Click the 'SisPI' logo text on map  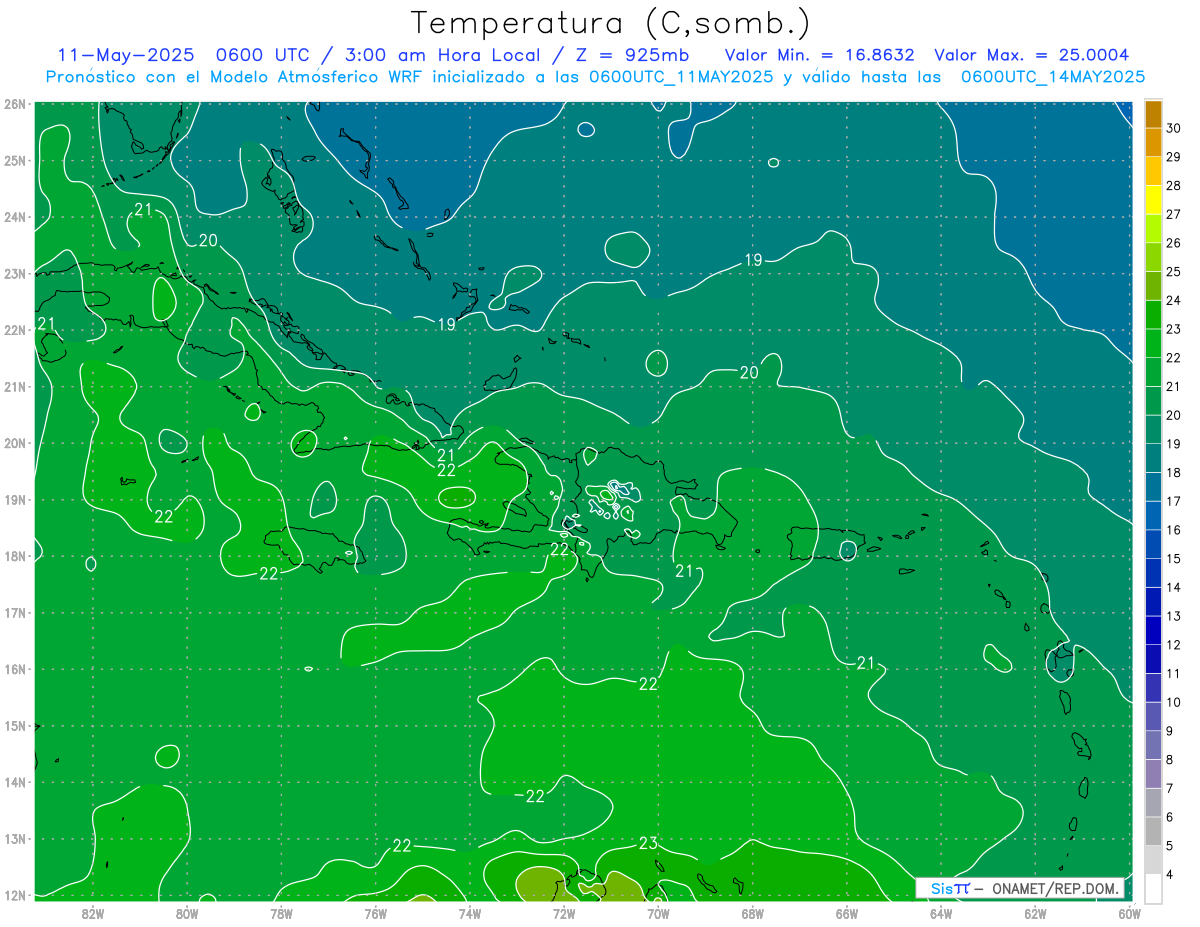coord(949,888)
